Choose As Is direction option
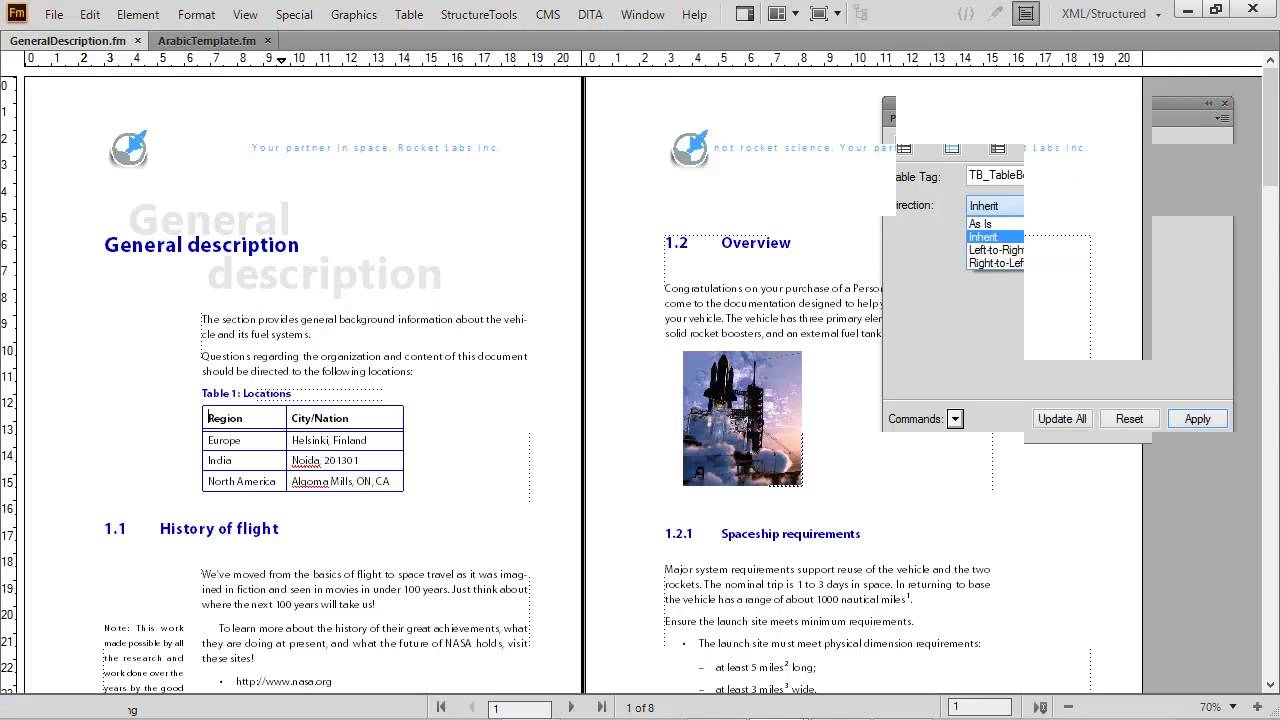The height and width of the screenshot is (720, 1280). 995,224
